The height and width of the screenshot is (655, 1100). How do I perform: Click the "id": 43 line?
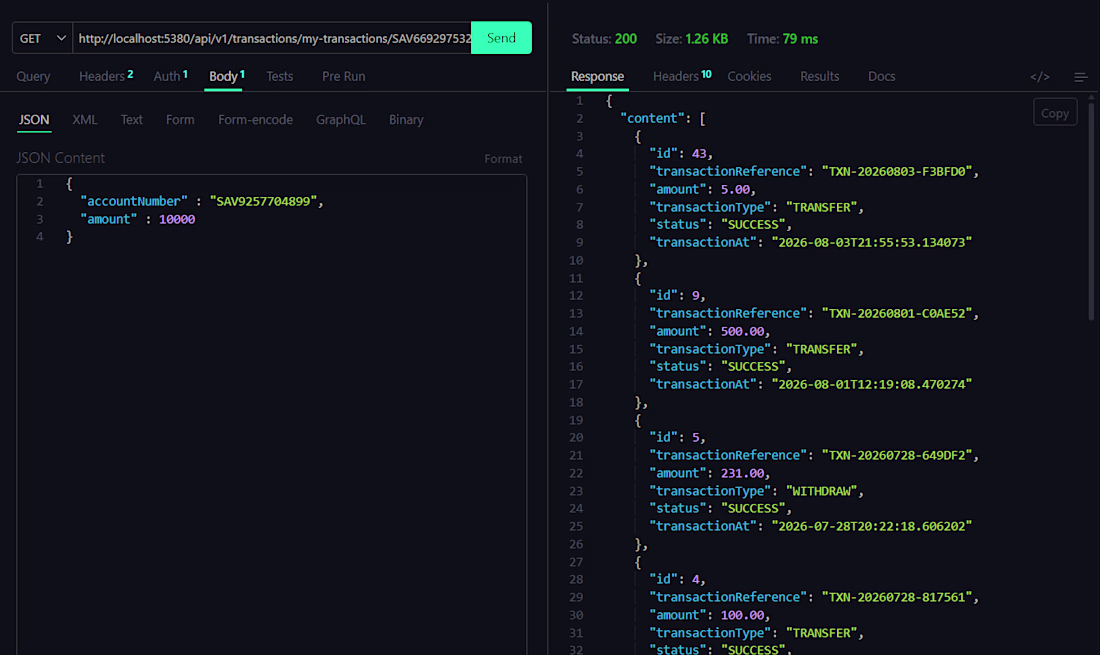point(680,153)
